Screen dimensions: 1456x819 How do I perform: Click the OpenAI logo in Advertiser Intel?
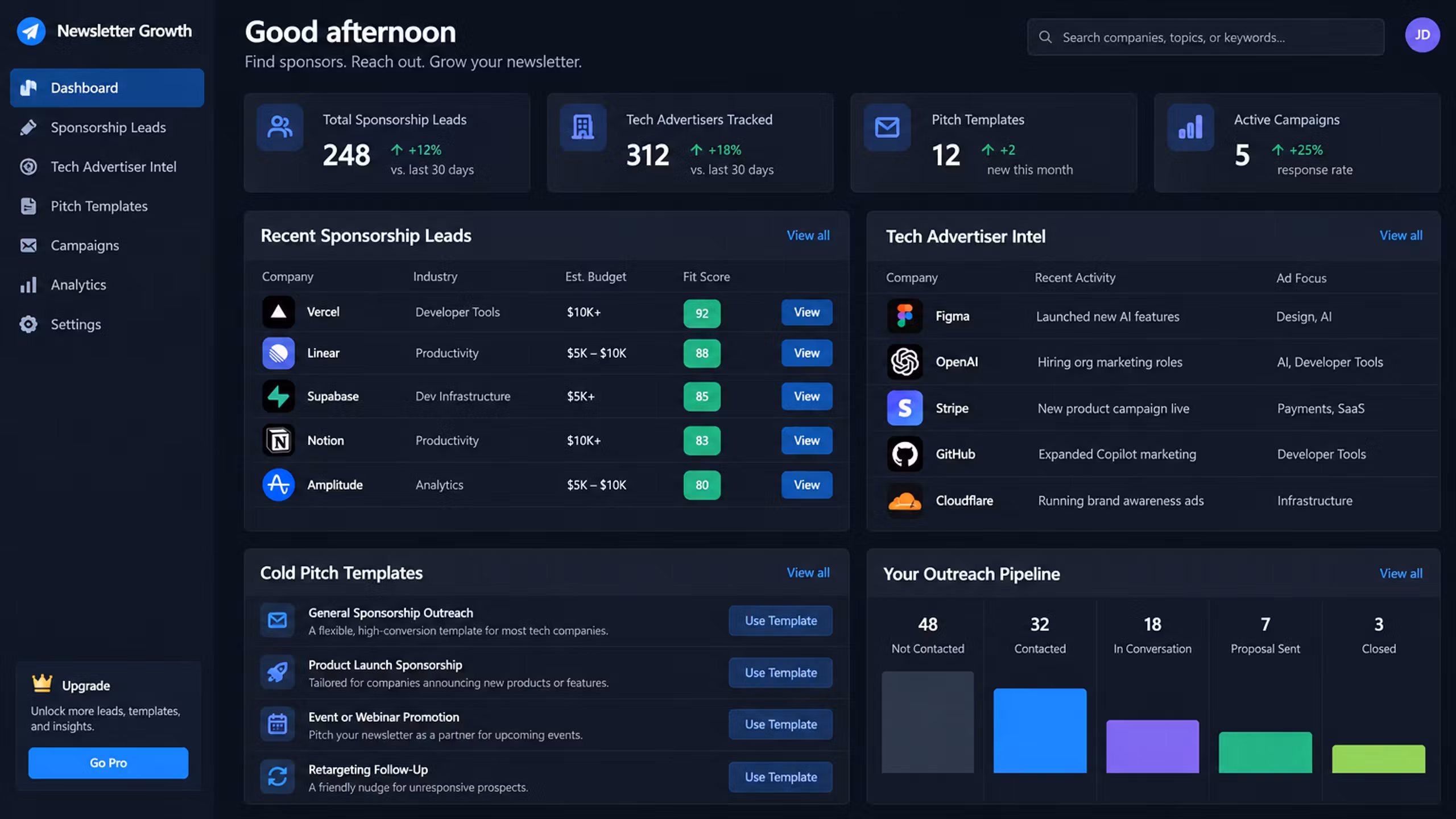point(904,362)
